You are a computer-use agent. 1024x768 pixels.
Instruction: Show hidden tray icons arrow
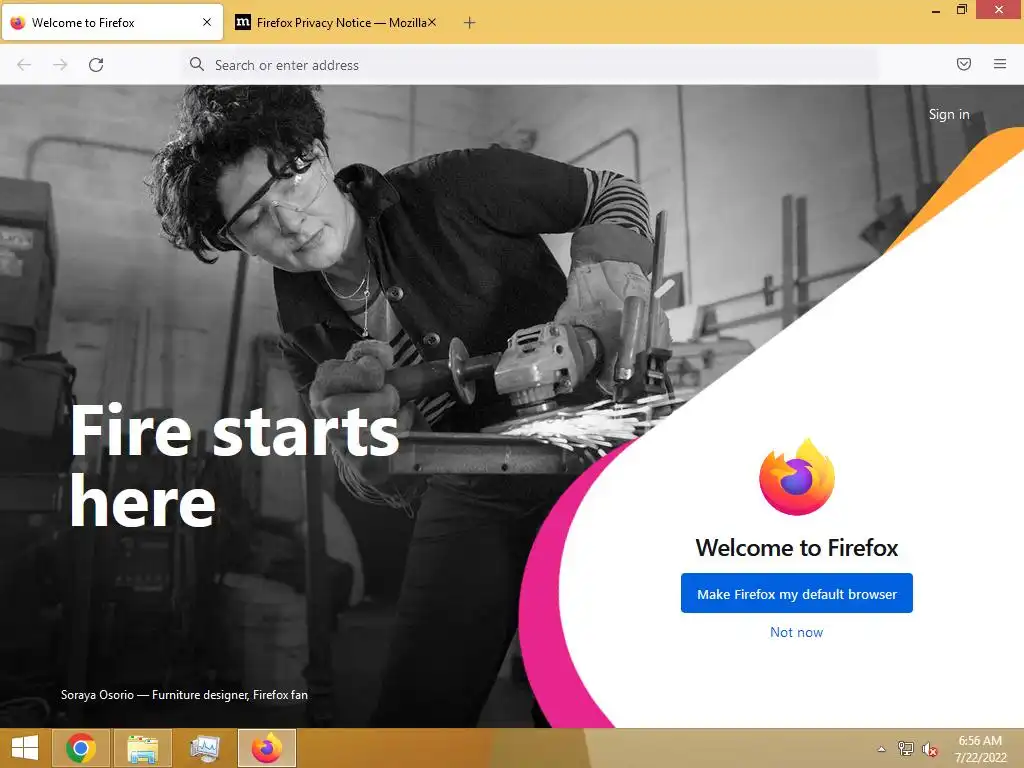[881, 749]
